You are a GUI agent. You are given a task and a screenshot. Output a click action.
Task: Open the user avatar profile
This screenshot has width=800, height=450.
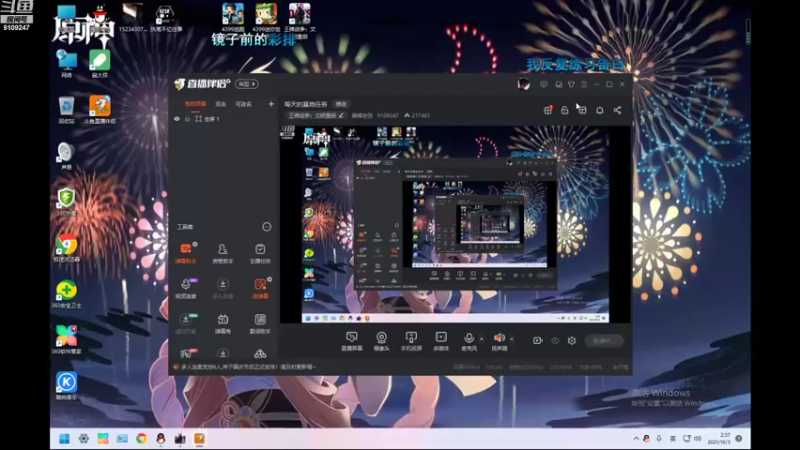tap(523, 84)
